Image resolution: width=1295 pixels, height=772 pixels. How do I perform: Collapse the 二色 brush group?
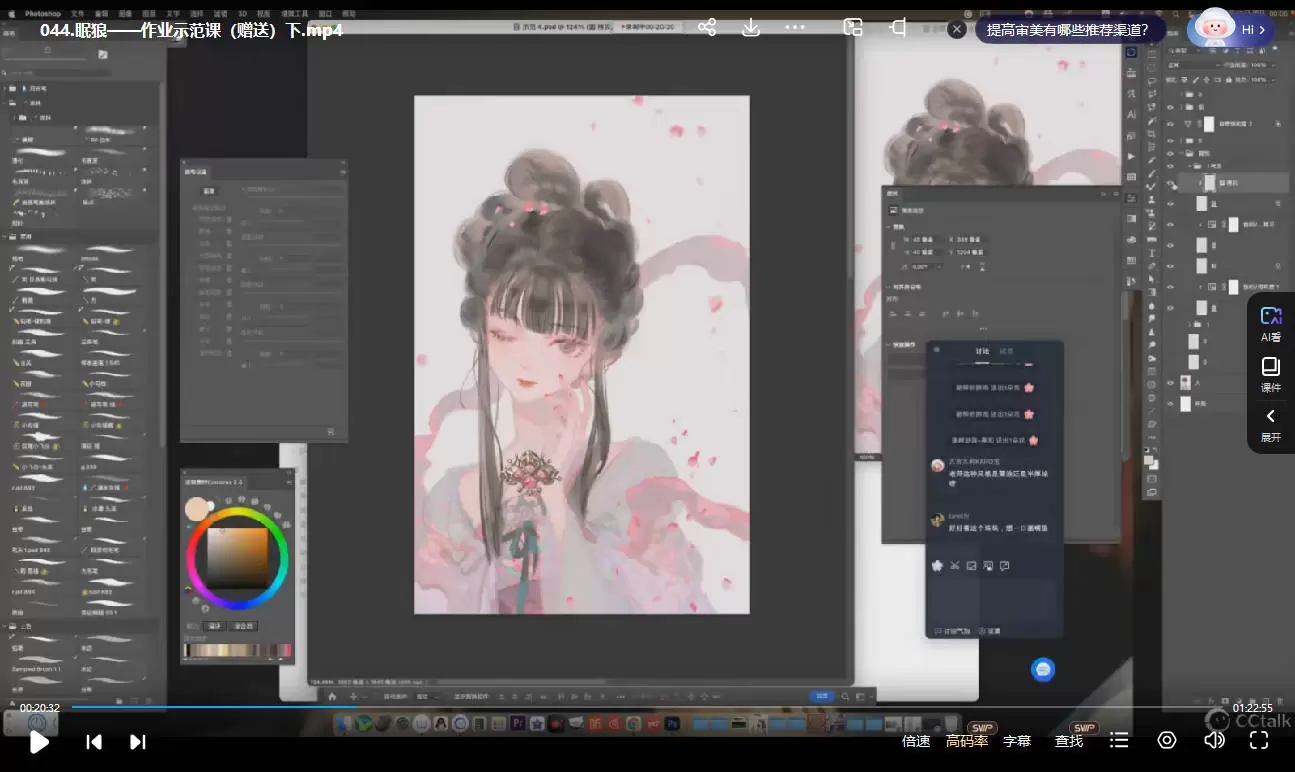coord(6,628)
